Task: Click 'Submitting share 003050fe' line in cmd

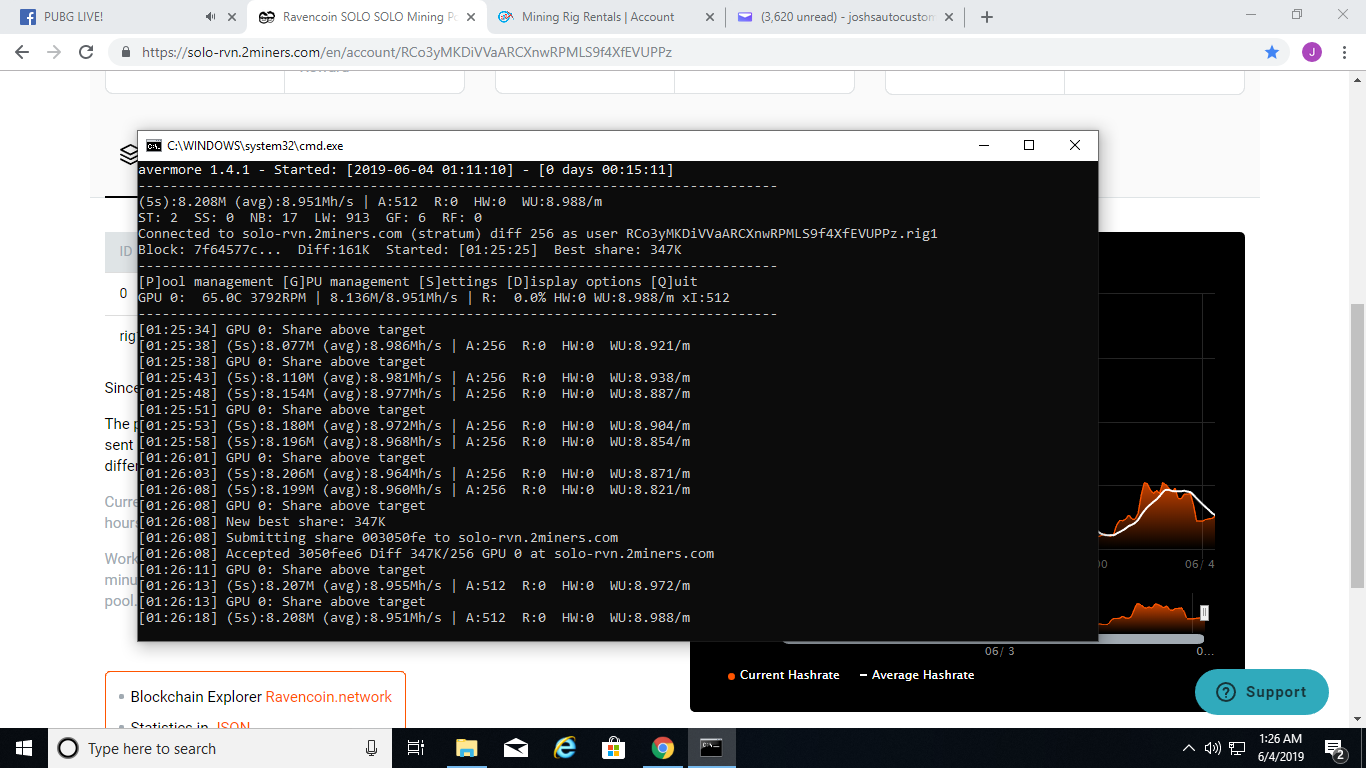Action: click(378, 537)
